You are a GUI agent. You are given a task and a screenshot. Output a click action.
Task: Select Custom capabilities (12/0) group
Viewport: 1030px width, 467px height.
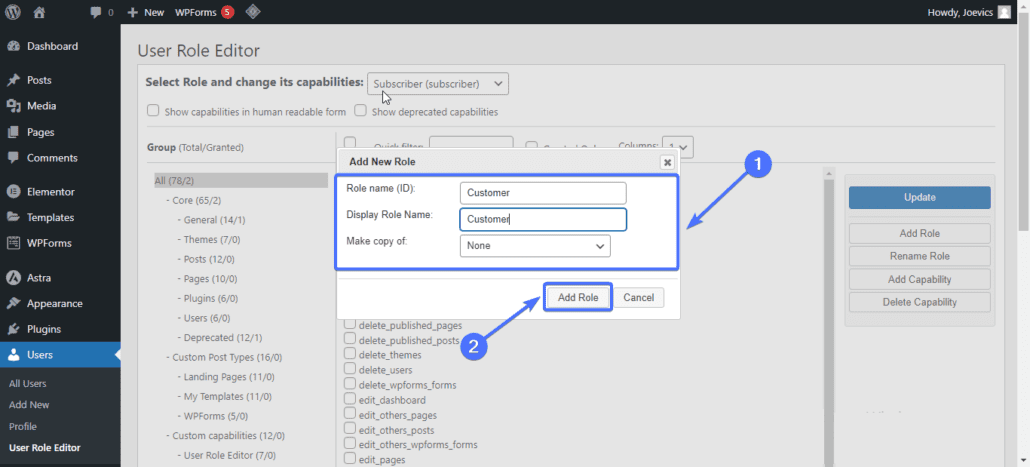pos(227,435)
